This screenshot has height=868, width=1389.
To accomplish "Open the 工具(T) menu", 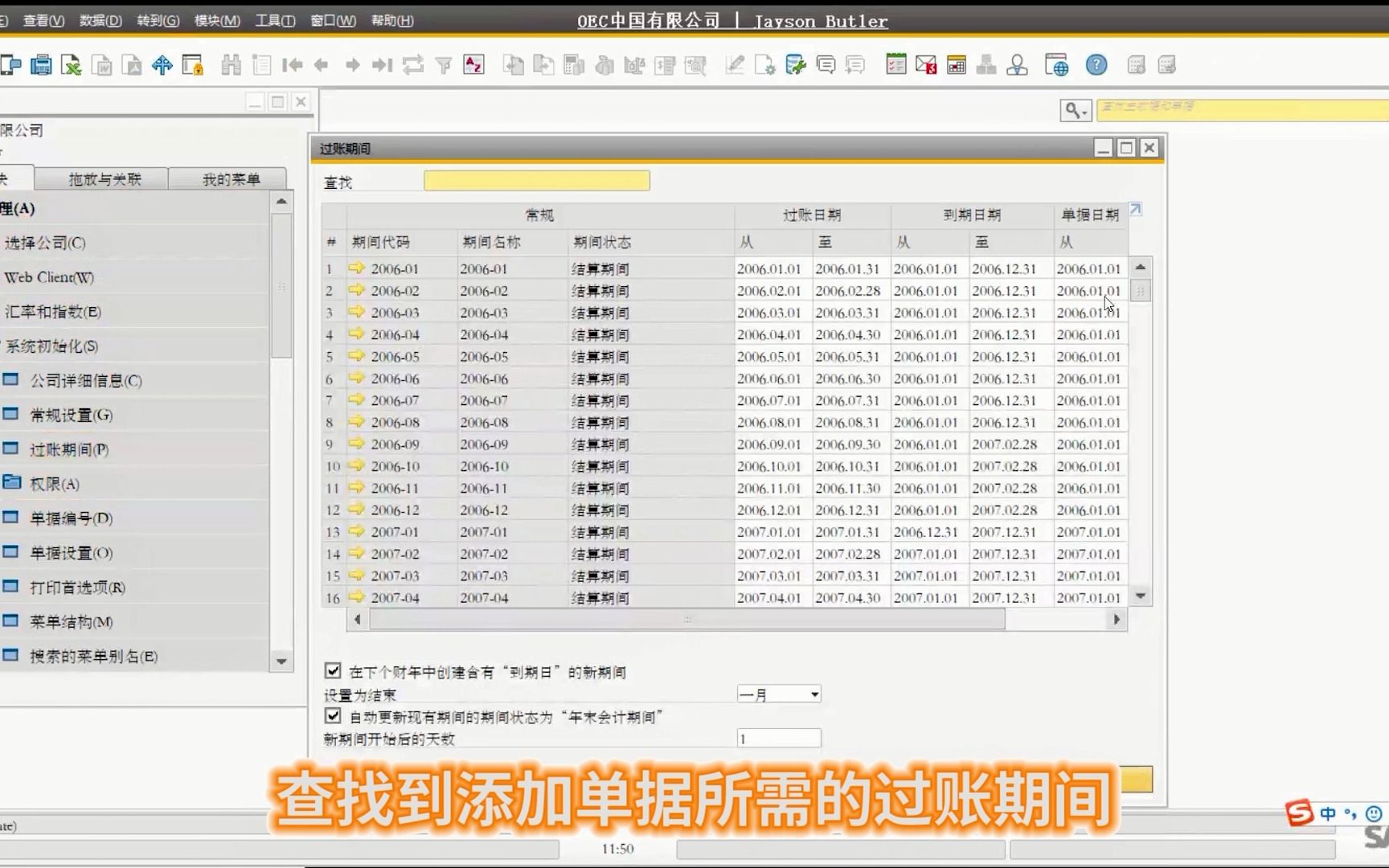I will (x=275, y=20).
